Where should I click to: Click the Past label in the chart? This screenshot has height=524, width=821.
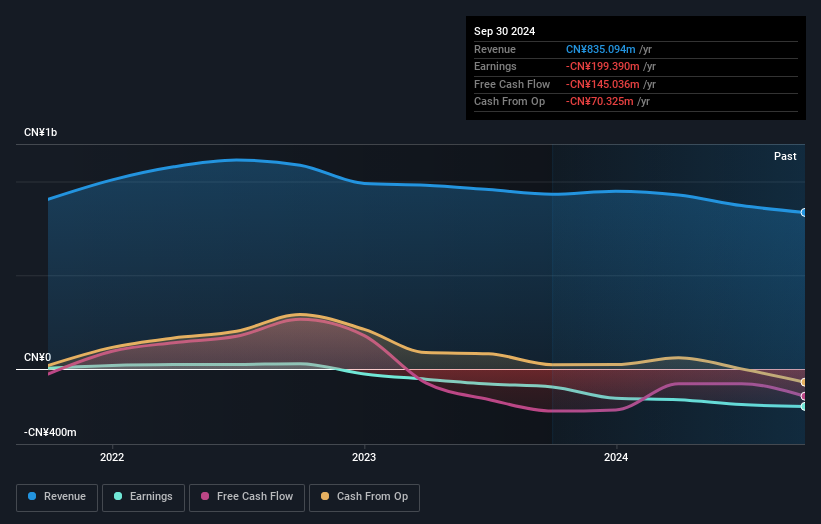coord(785,157)
